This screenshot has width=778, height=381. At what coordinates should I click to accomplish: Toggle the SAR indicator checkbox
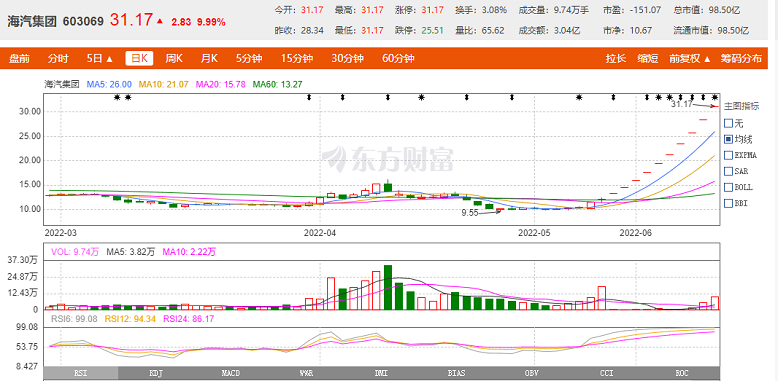728,171
